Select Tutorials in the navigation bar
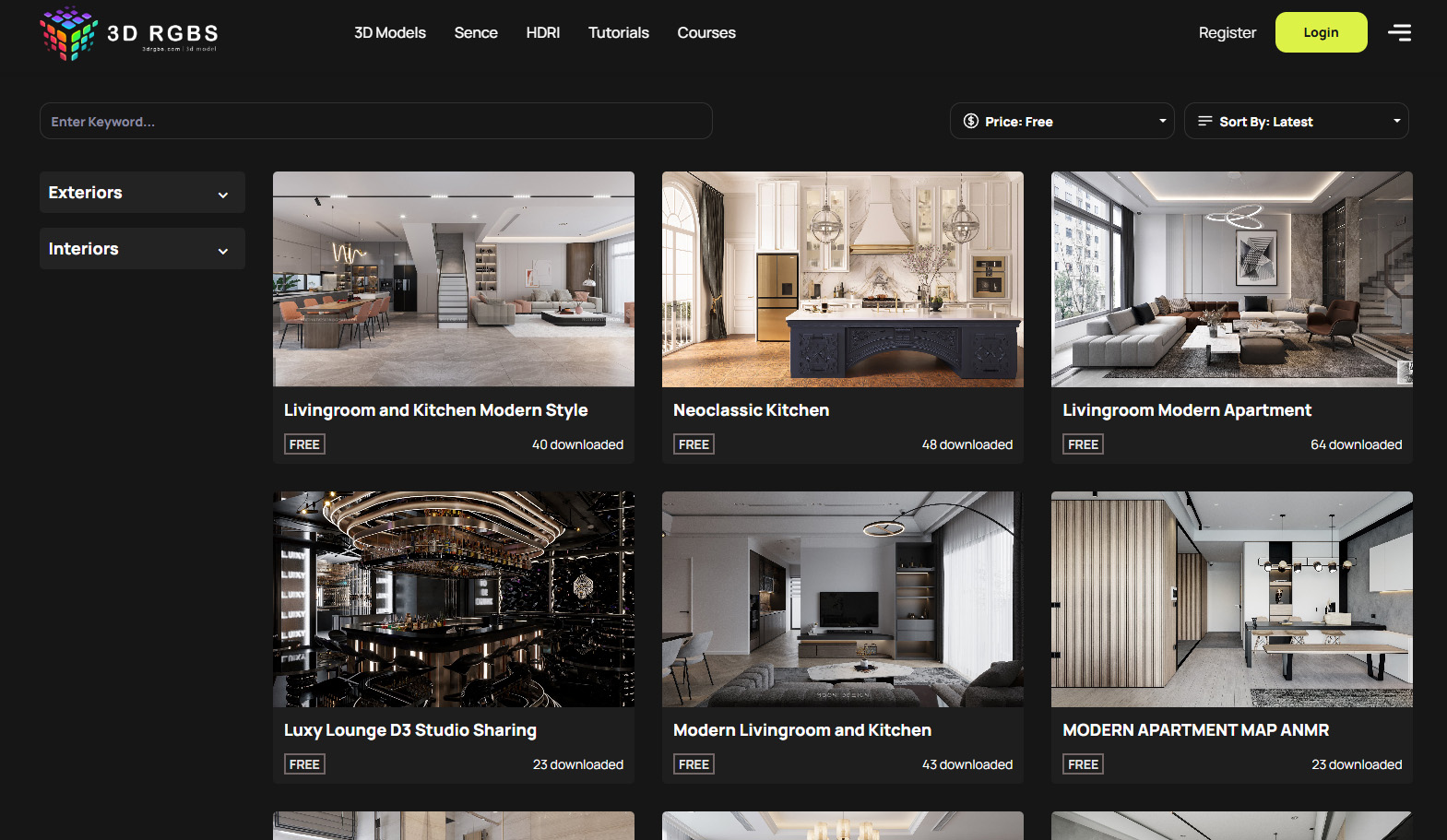 point(618,33)
